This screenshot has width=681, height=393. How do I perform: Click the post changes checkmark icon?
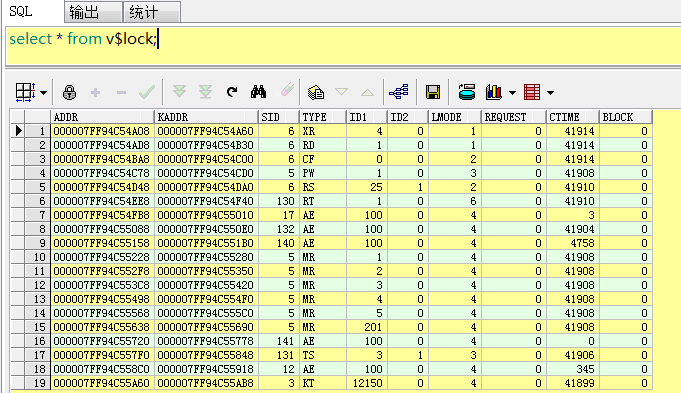[x=147, y=92]
